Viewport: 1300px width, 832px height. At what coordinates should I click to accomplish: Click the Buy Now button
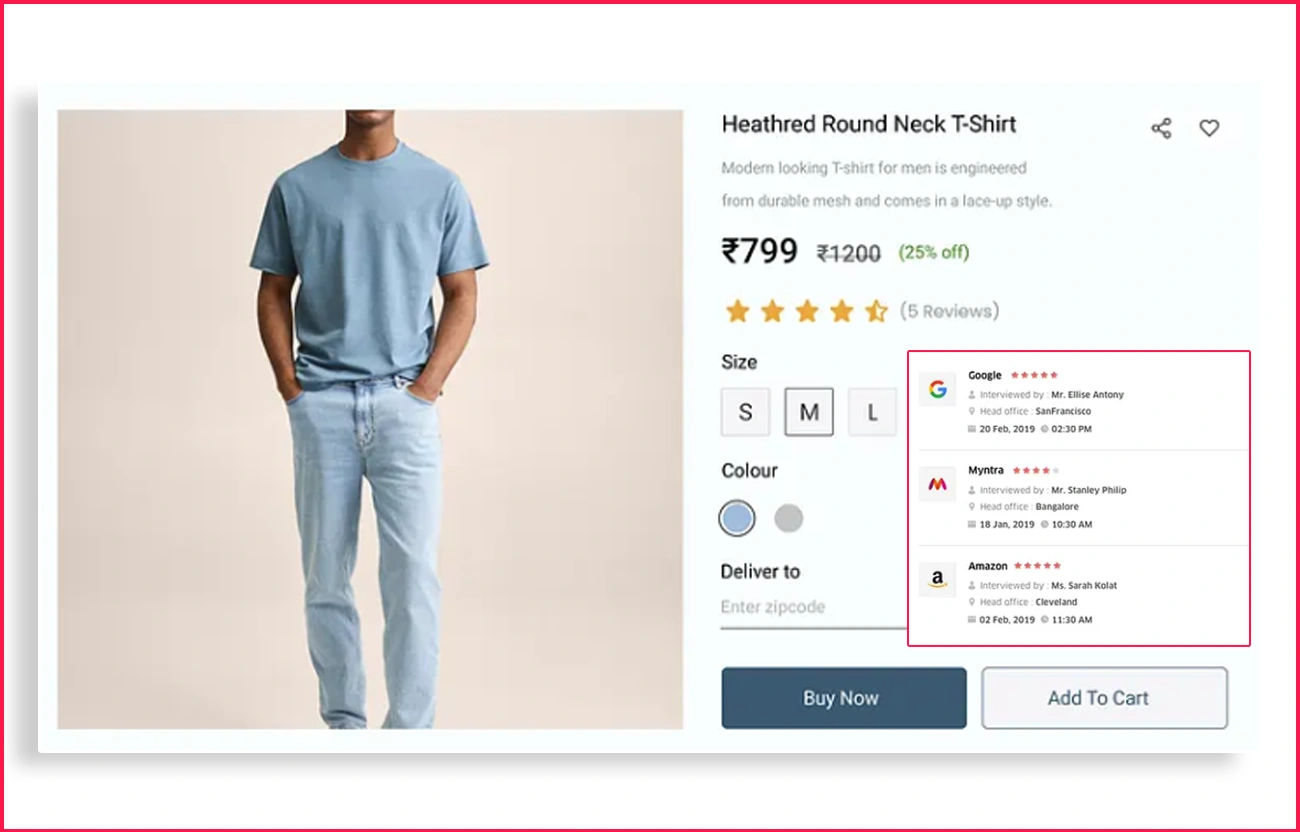844,698
